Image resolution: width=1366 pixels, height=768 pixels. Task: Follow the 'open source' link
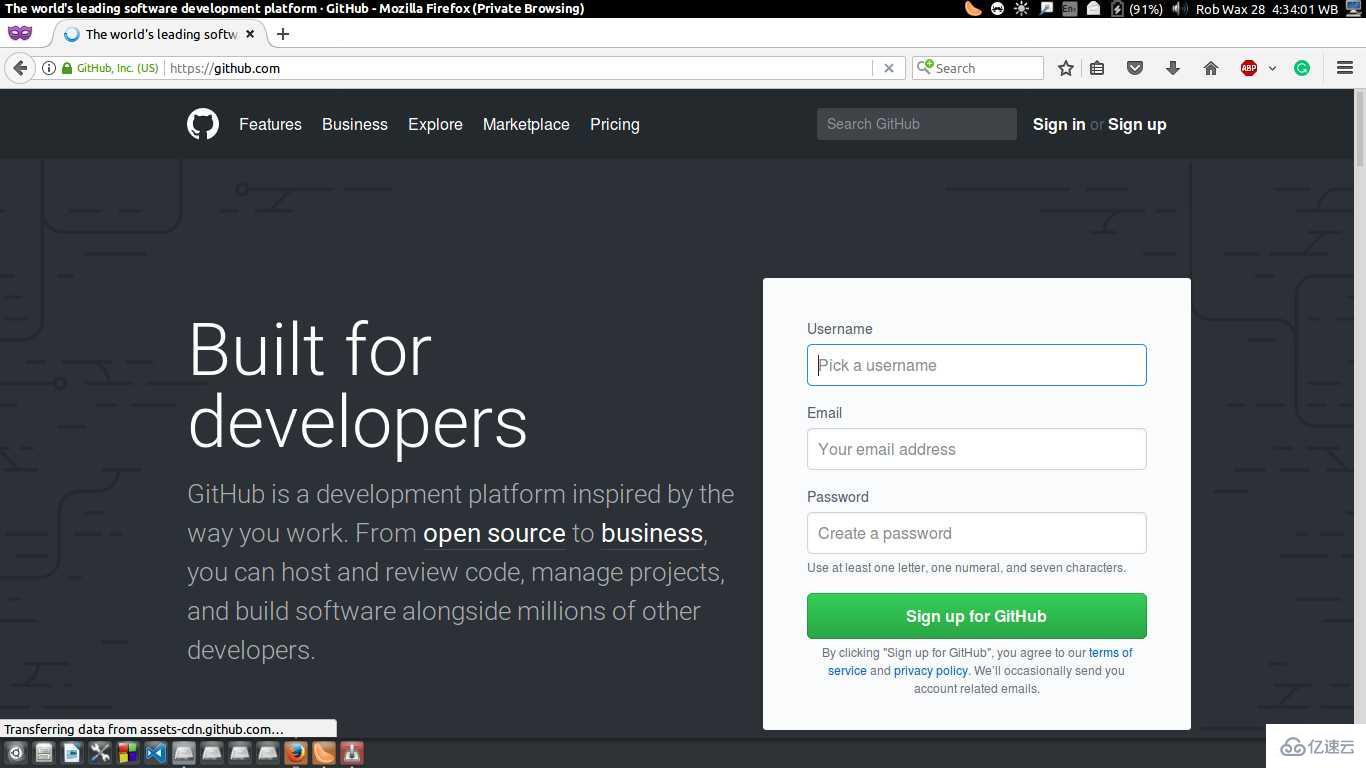pyautogui.click(x=494, y=533)
